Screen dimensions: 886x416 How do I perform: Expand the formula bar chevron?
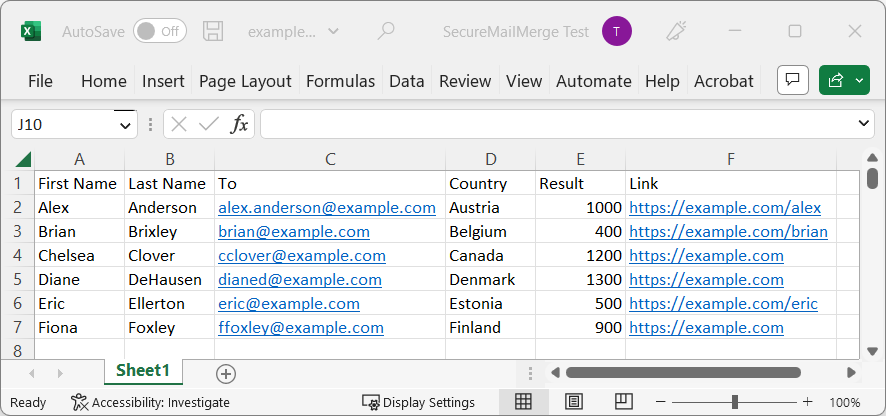(865, 123)
